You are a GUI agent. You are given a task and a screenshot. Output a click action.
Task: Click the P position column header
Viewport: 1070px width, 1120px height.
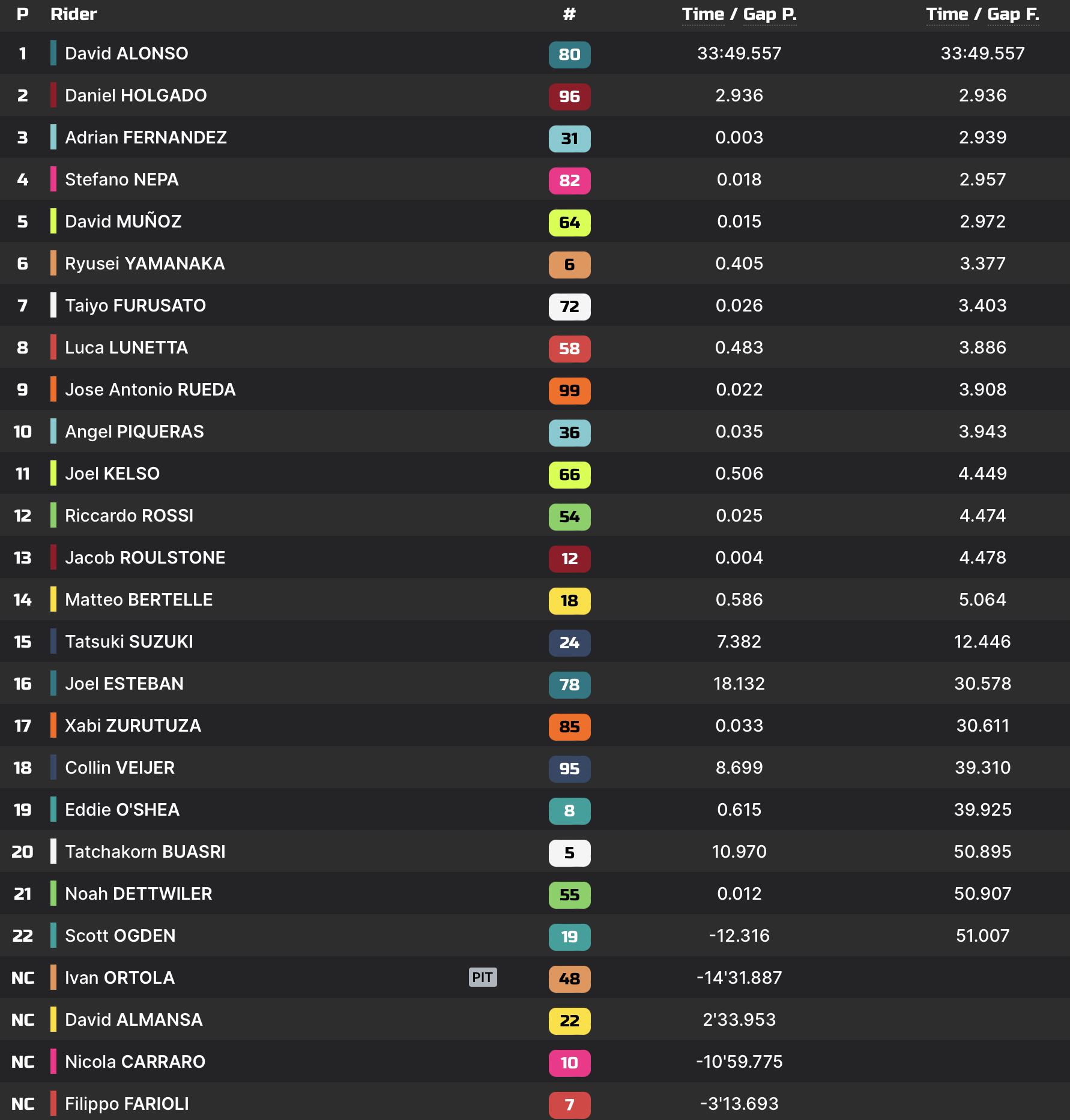(23, 14)
